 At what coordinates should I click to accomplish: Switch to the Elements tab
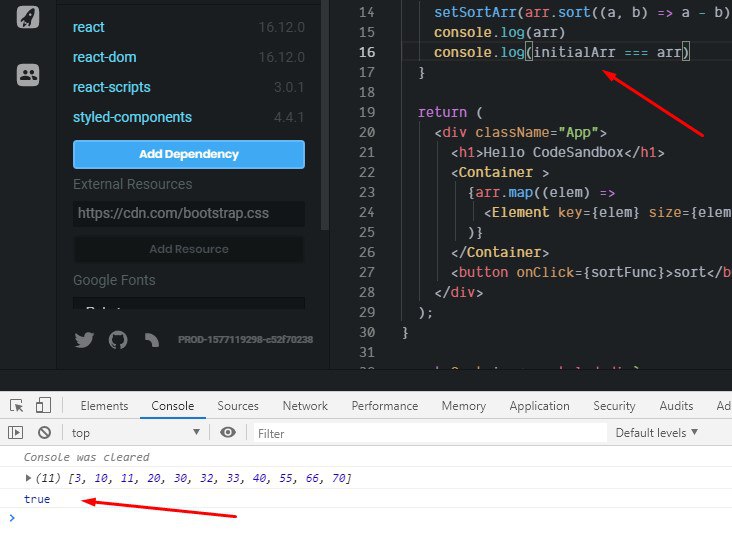(104, 406)
